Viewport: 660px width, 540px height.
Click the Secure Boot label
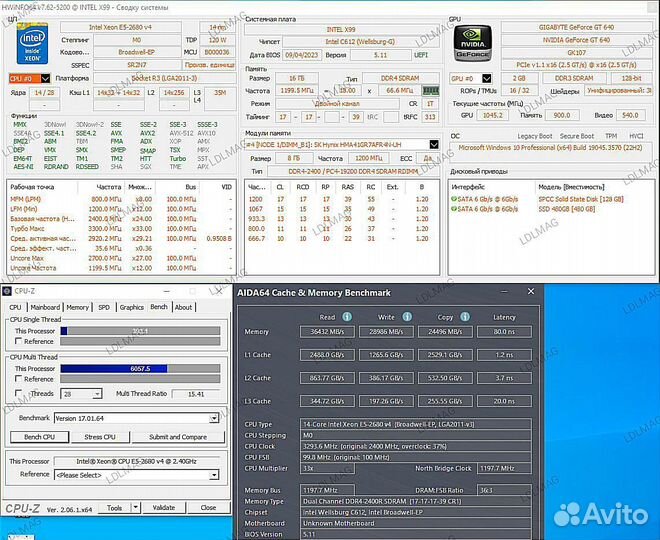pos(577,136)
